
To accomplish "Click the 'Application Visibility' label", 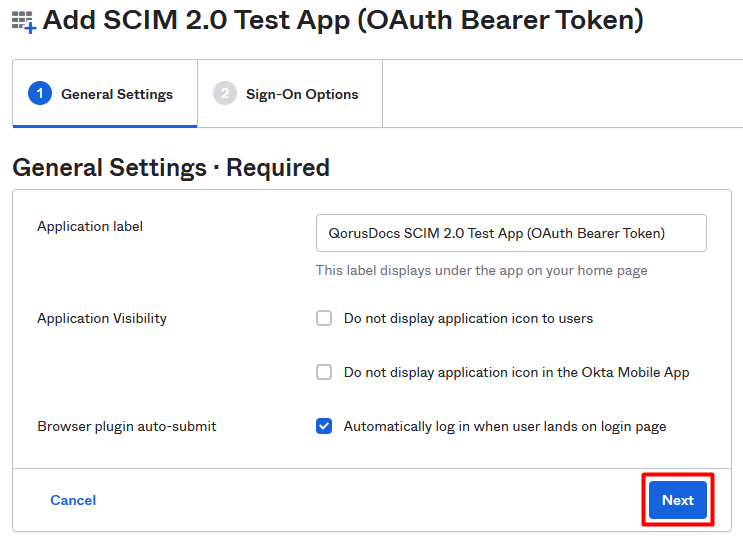I will coord(102,319).
